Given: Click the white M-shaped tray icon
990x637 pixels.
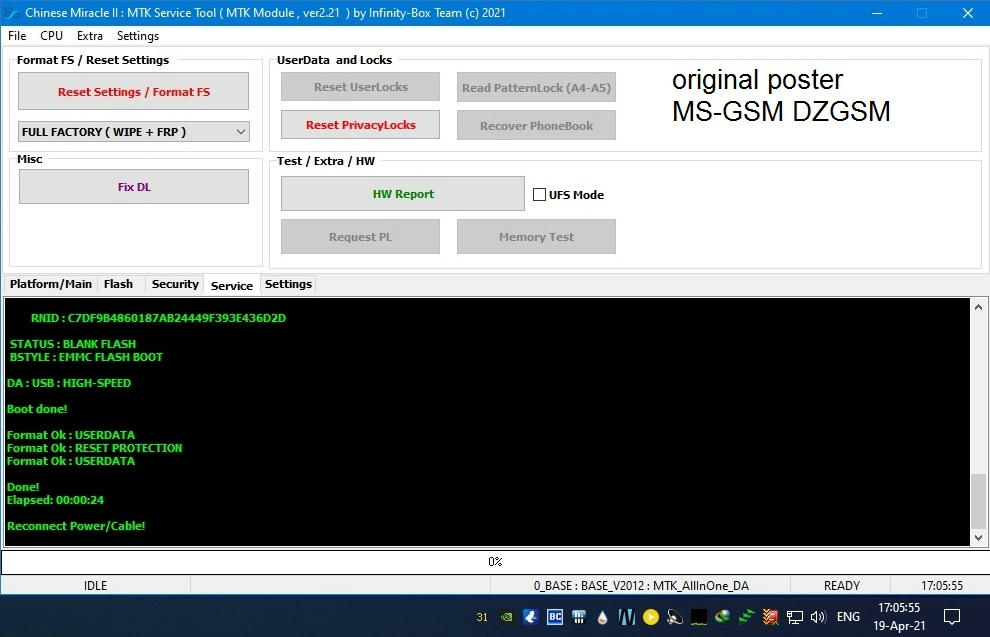Looking at the screenshot, I should [626, 617].
